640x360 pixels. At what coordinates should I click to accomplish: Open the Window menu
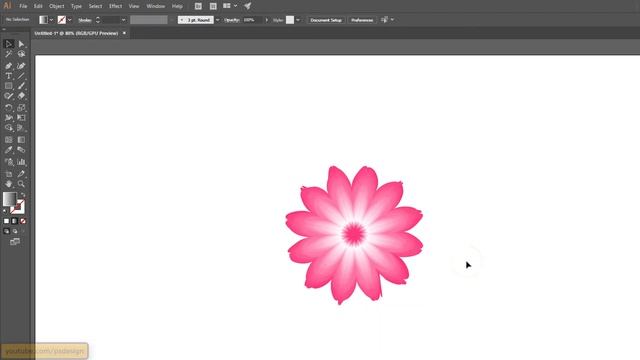[156, 6]
